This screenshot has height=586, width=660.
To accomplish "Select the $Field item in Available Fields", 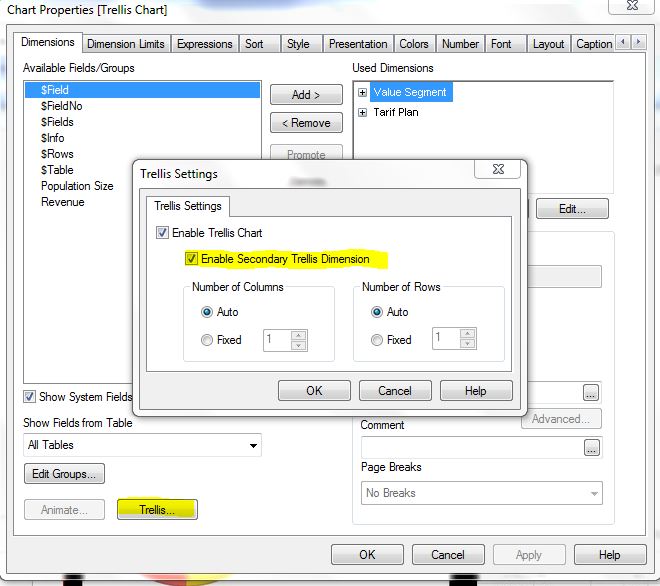I will [142, 90].
